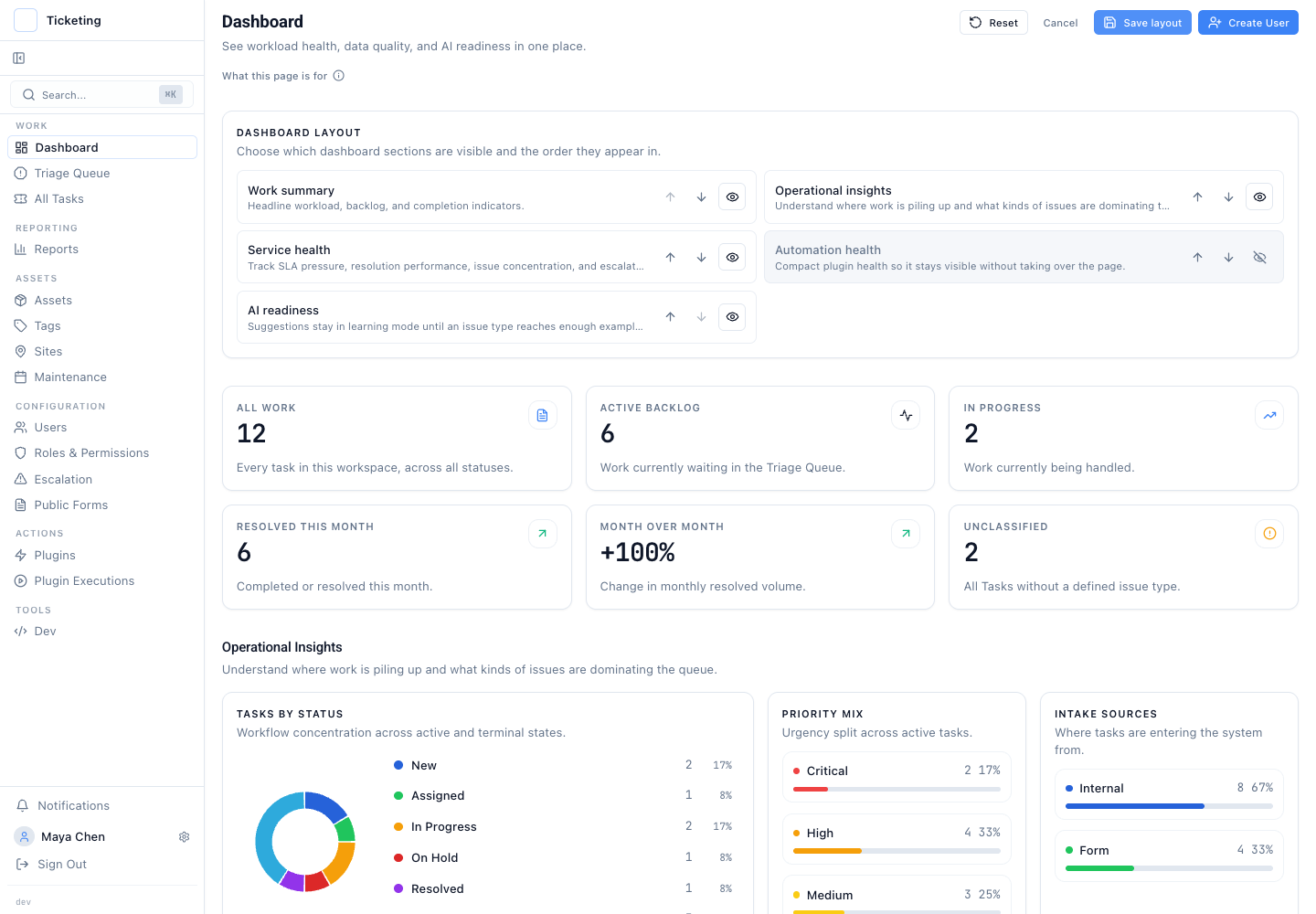Open Plugin Executions page

tap(102, 580)
